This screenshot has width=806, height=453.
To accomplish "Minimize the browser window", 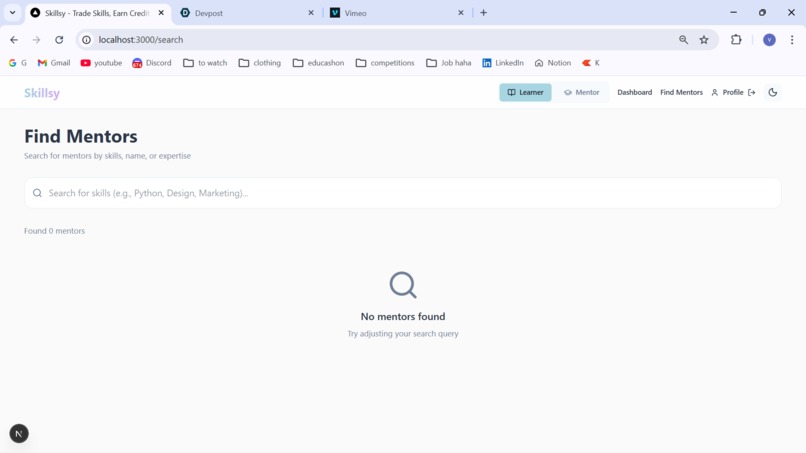I will 734,12.
